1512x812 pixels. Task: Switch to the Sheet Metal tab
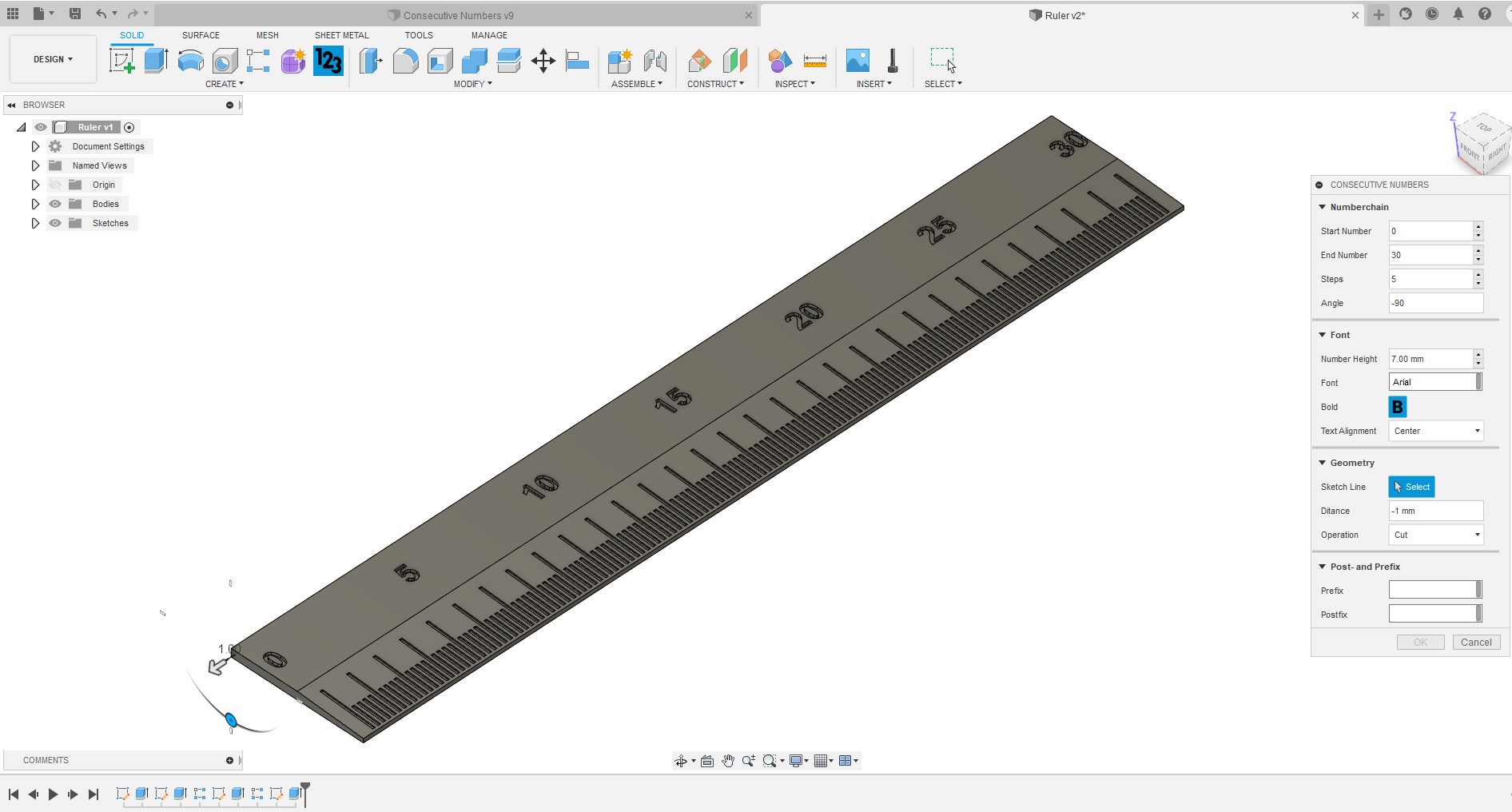(x=341, y=35)
